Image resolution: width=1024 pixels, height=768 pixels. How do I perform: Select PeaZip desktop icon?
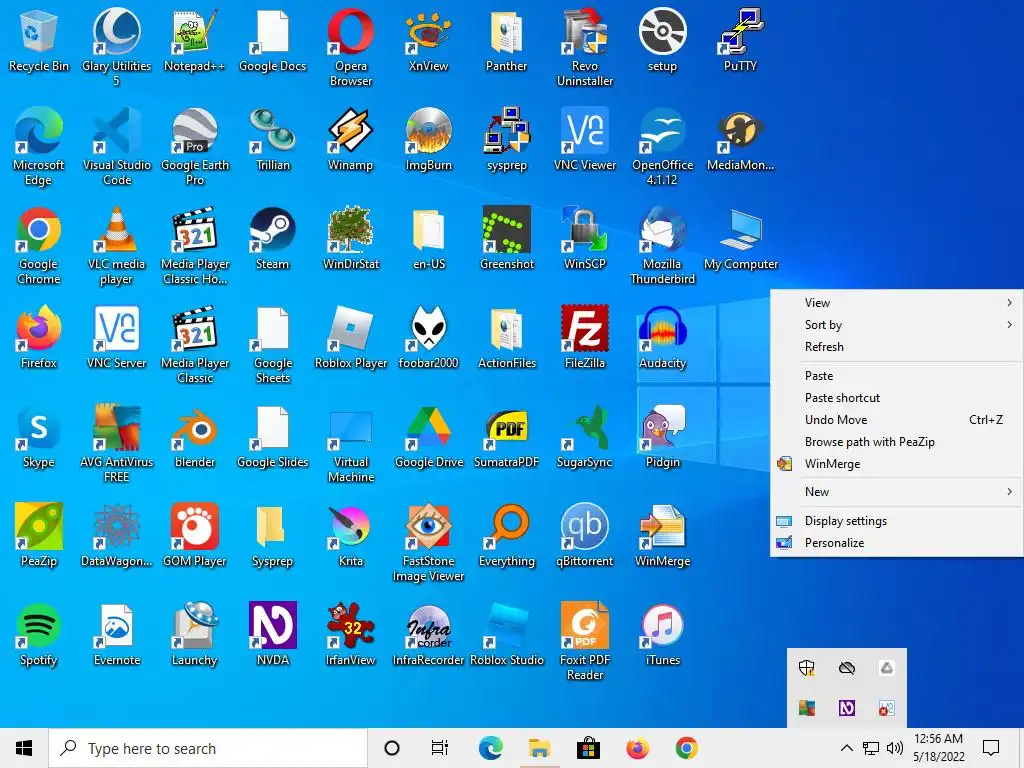click(x=39, y=536)
